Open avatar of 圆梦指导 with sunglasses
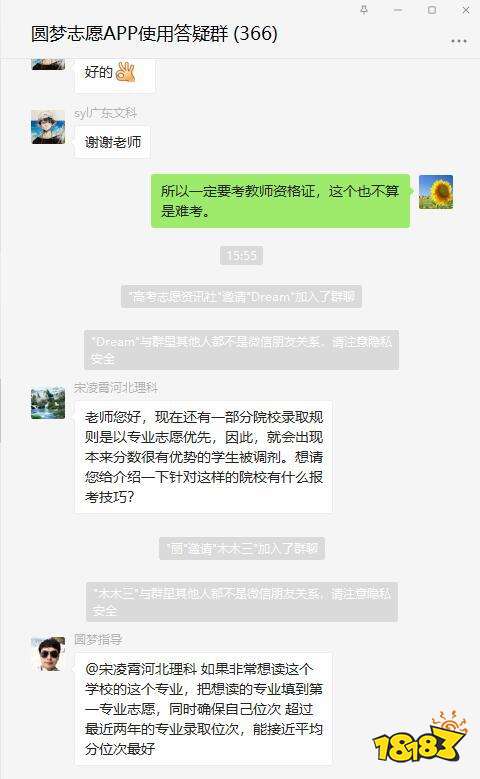This screenshot has height=779, width=480. click(x=48, y=654)
